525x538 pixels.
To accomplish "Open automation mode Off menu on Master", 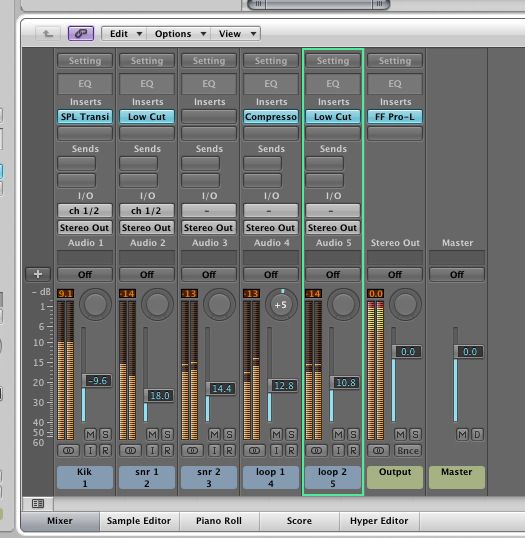I will pyautogui.click(x=457, y=274).
